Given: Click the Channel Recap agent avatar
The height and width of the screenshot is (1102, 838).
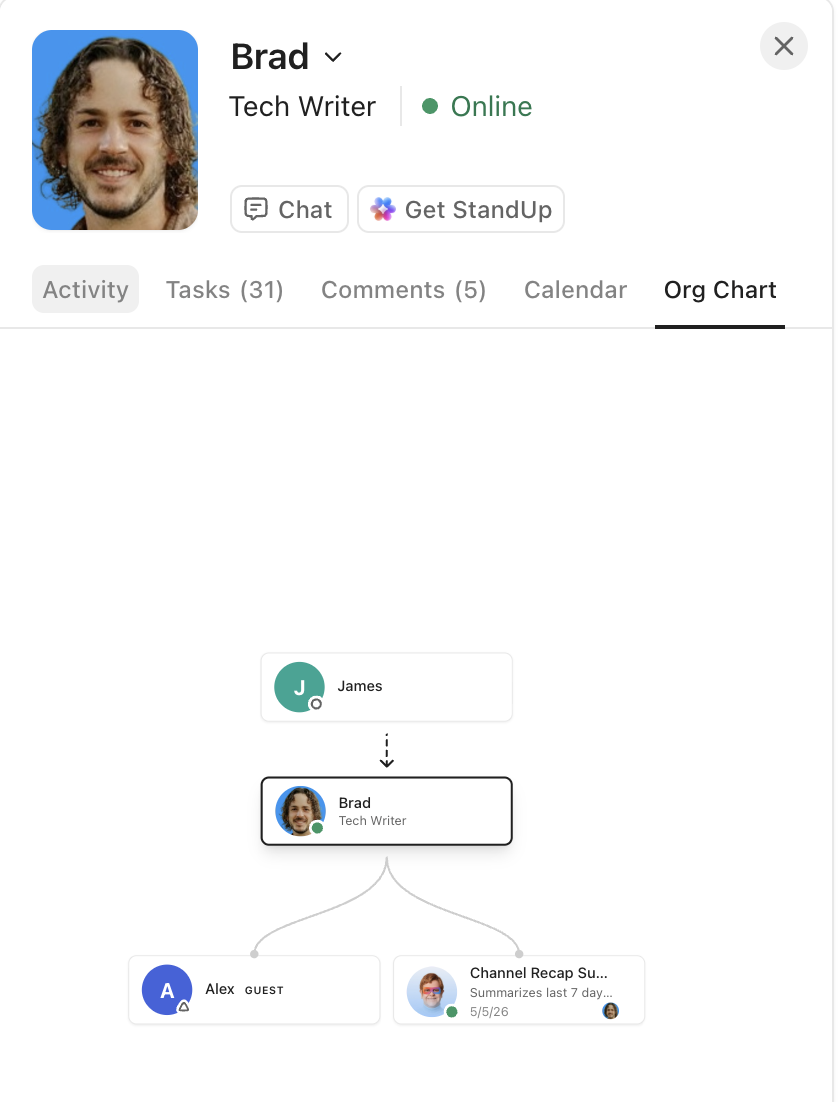Looking at the screenshot, I should click(432, 992).
